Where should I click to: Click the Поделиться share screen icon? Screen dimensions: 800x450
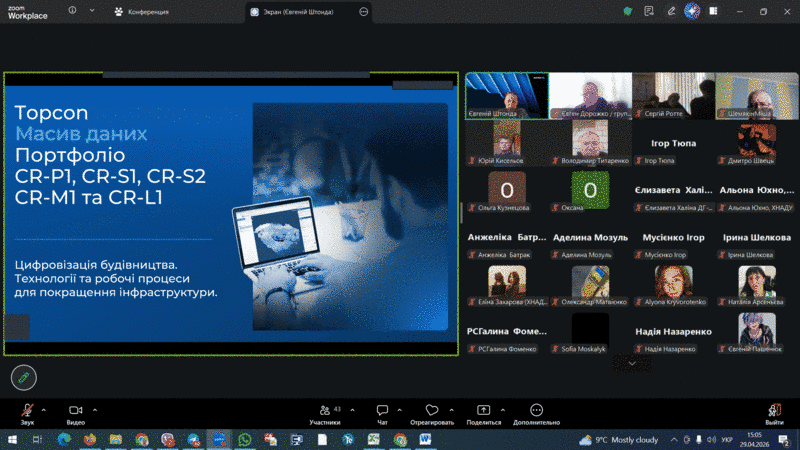tap(483, 411)
